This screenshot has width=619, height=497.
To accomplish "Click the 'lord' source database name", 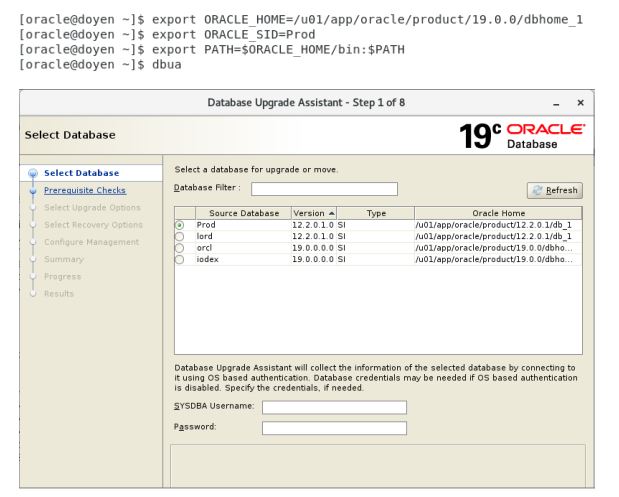I will click(204, 236).
